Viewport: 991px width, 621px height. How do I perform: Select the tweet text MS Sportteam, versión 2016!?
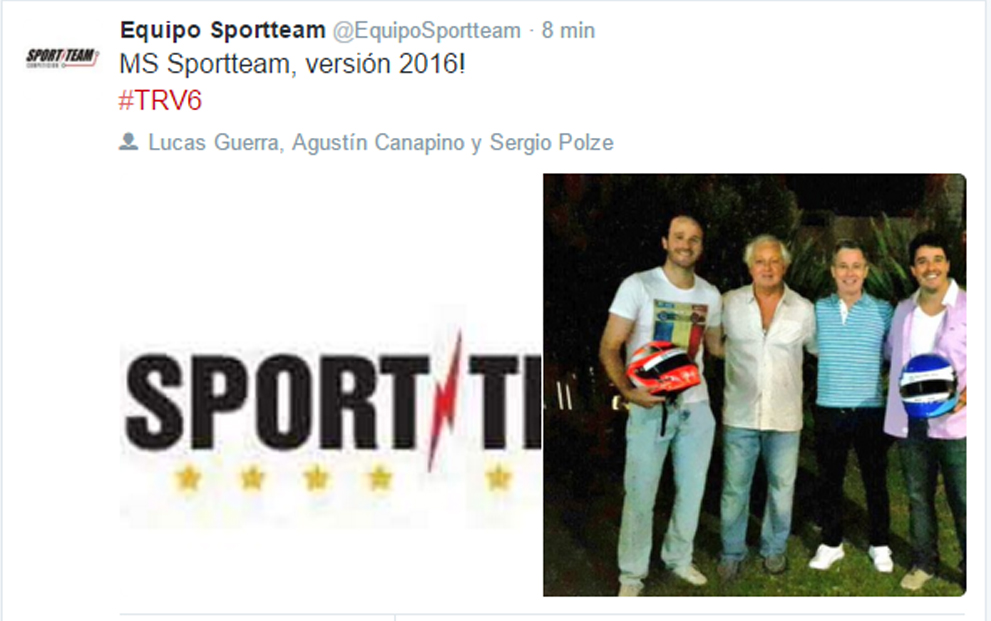click(292, 64)
